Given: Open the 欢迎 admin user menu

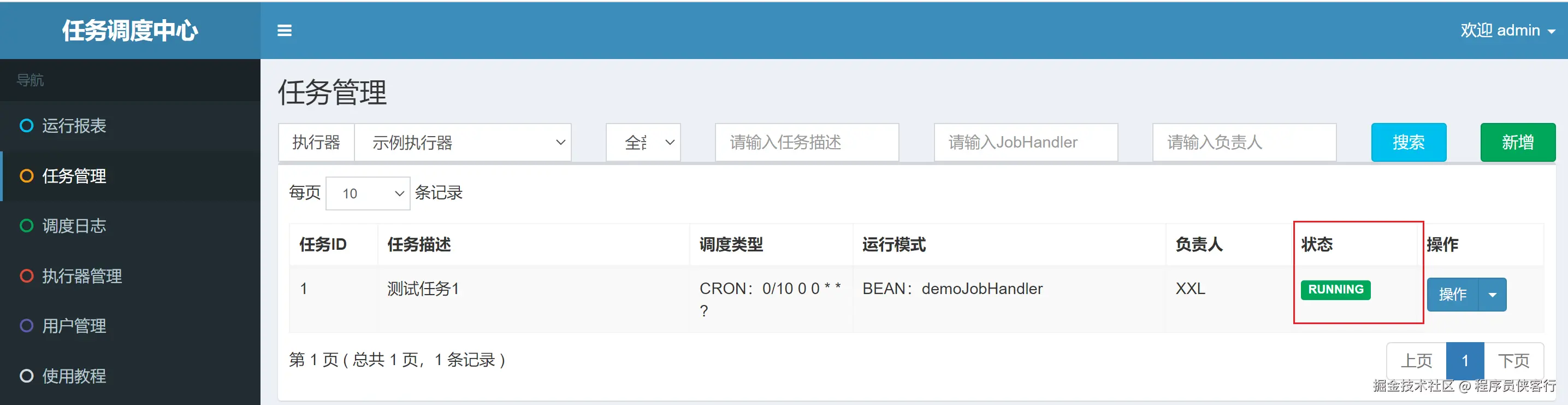Looking at the screenshot, I should coord(1507,31).
